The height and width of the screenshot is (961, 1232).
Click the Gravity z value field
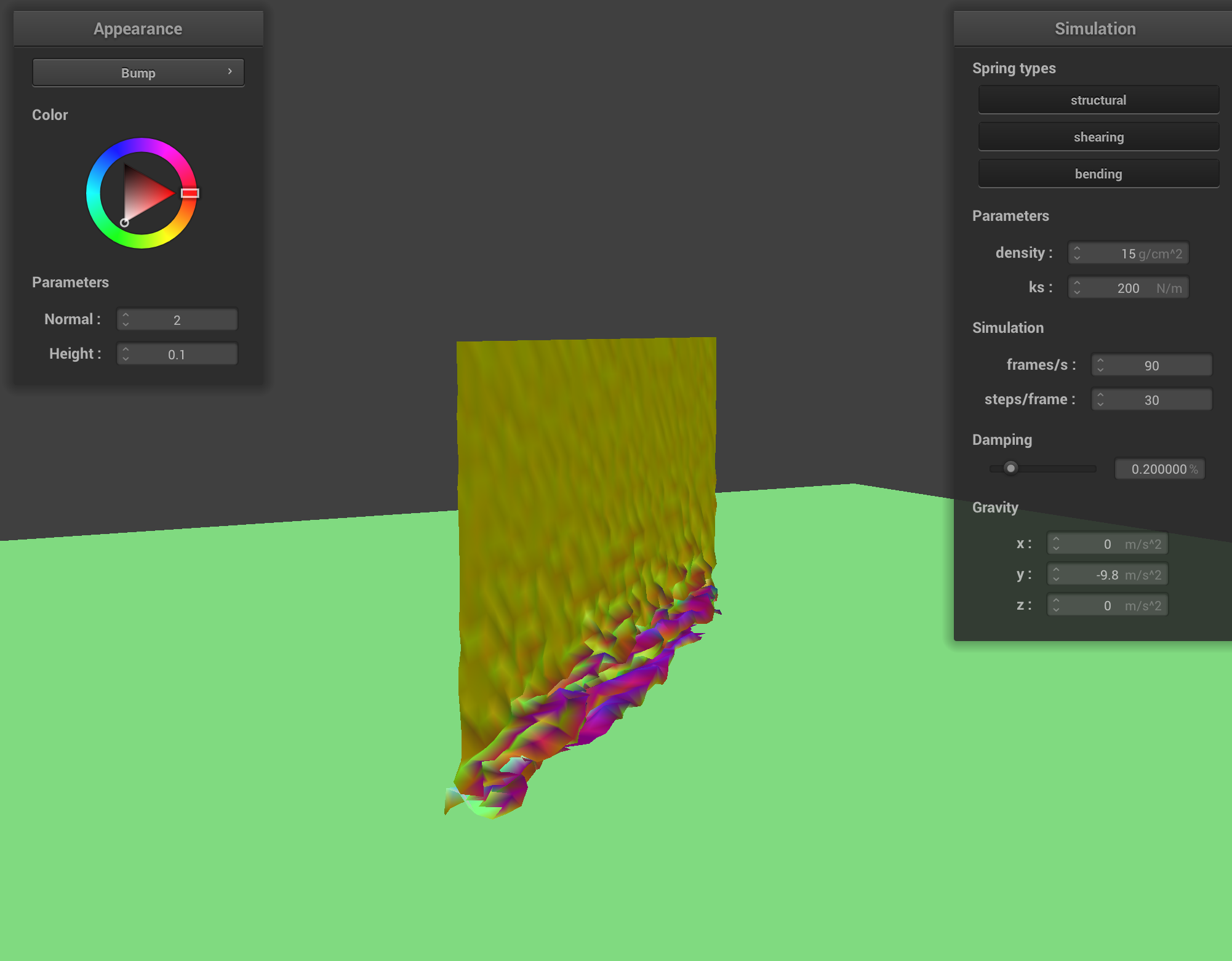point(1108,605)
